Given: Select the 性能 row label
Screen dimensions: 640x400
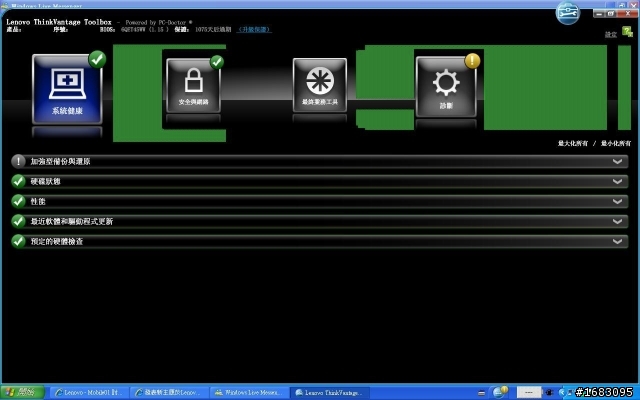Looking at the screenshot, I should click(38, 201).
